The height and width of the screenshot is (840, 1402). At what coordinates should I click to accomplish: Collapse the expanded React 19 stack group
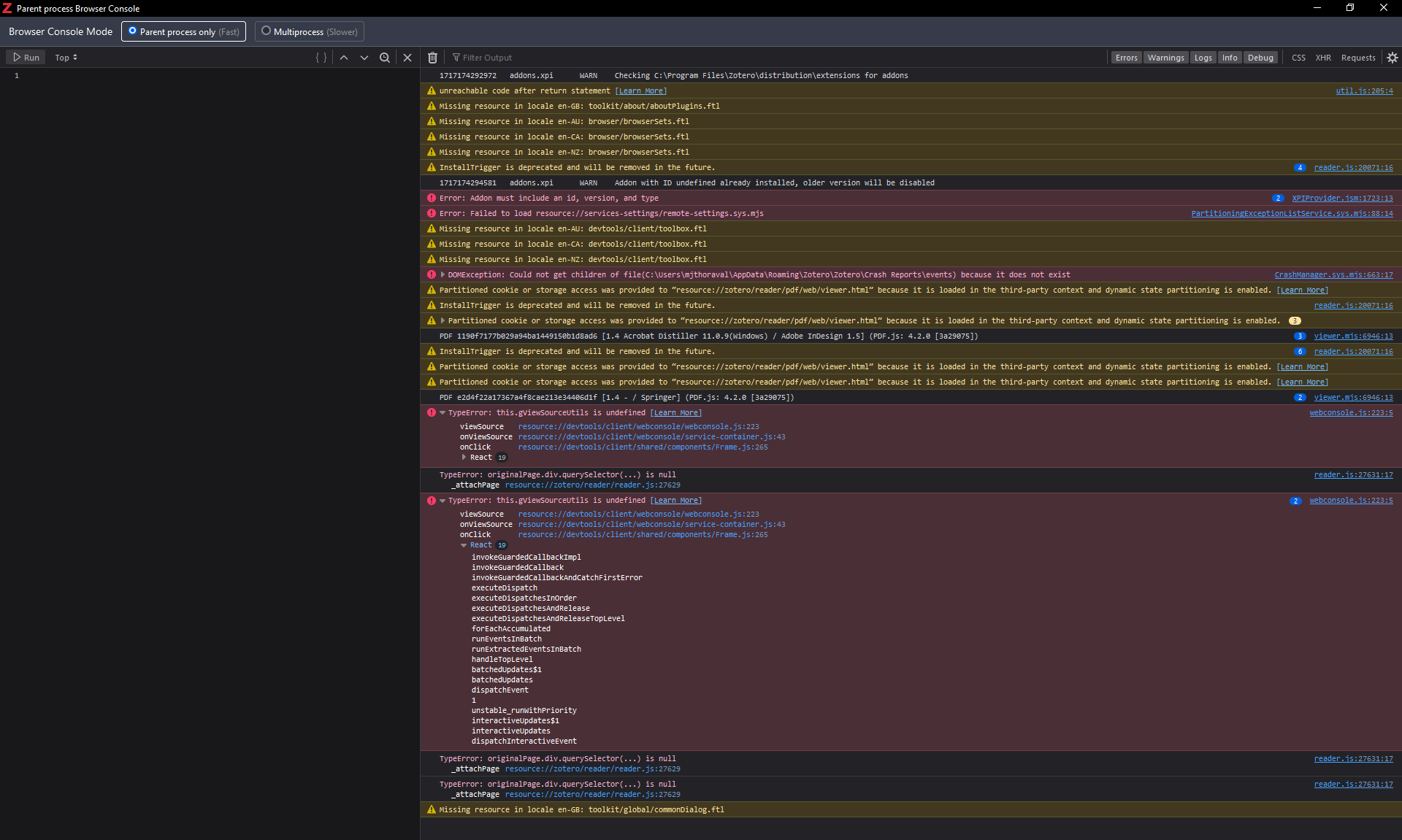tap(464, 545)
